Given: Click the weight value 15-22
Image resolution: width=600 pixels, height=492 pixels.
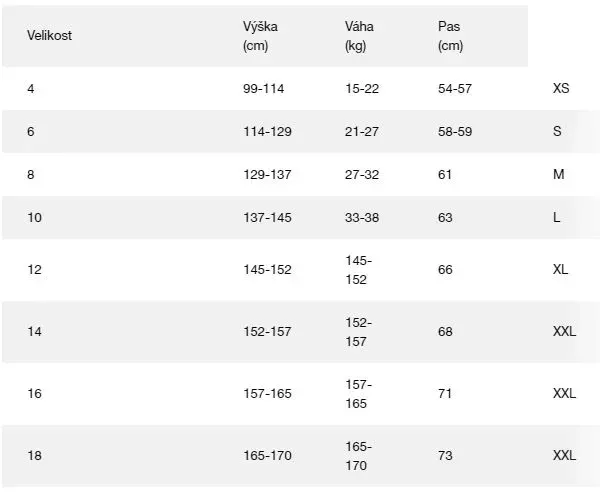Looking at the screenshot, I should pos(362,88).
